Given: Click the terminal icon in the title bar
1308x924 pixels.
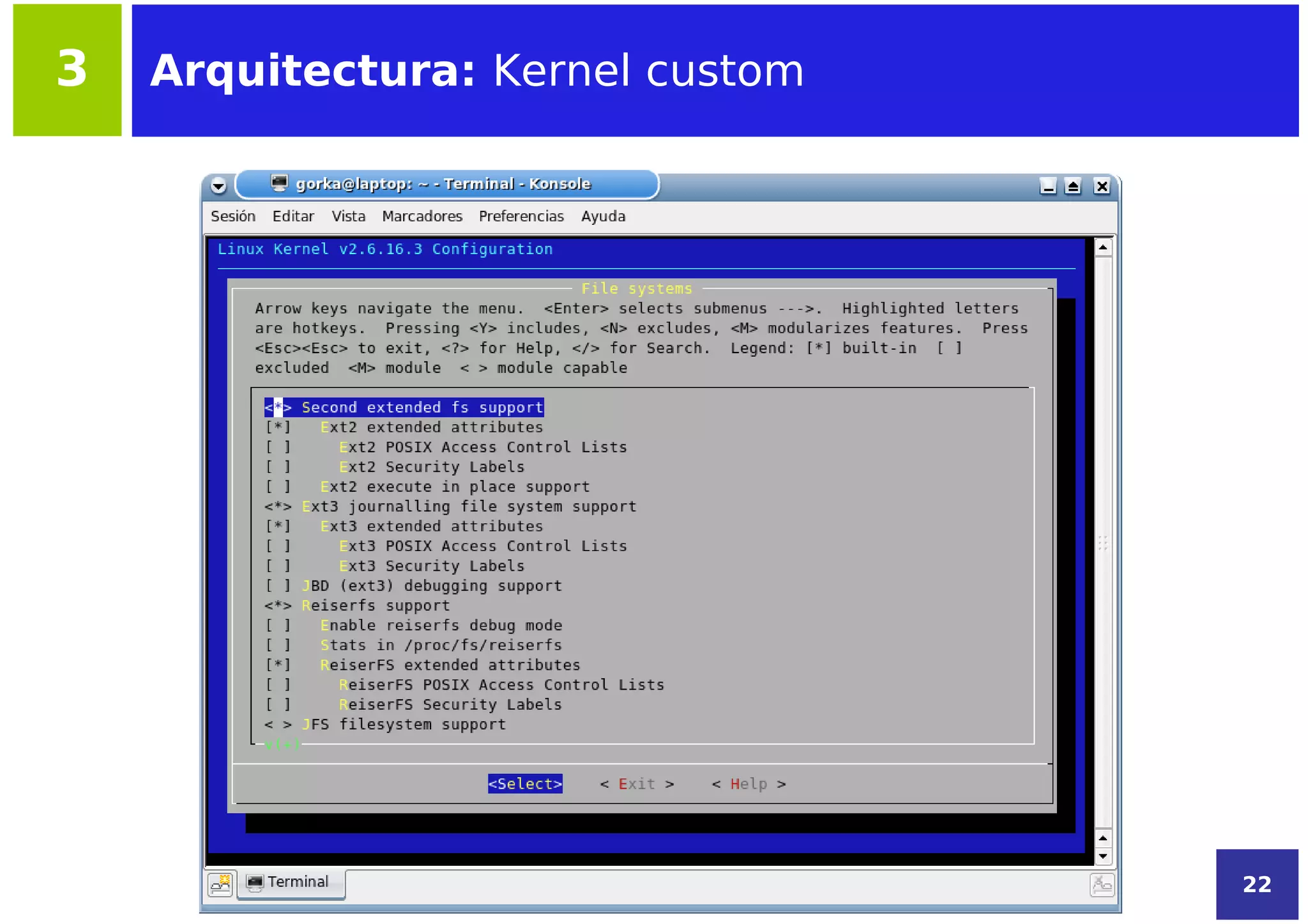Looking at the screenshot, I should tap(279, 183).
